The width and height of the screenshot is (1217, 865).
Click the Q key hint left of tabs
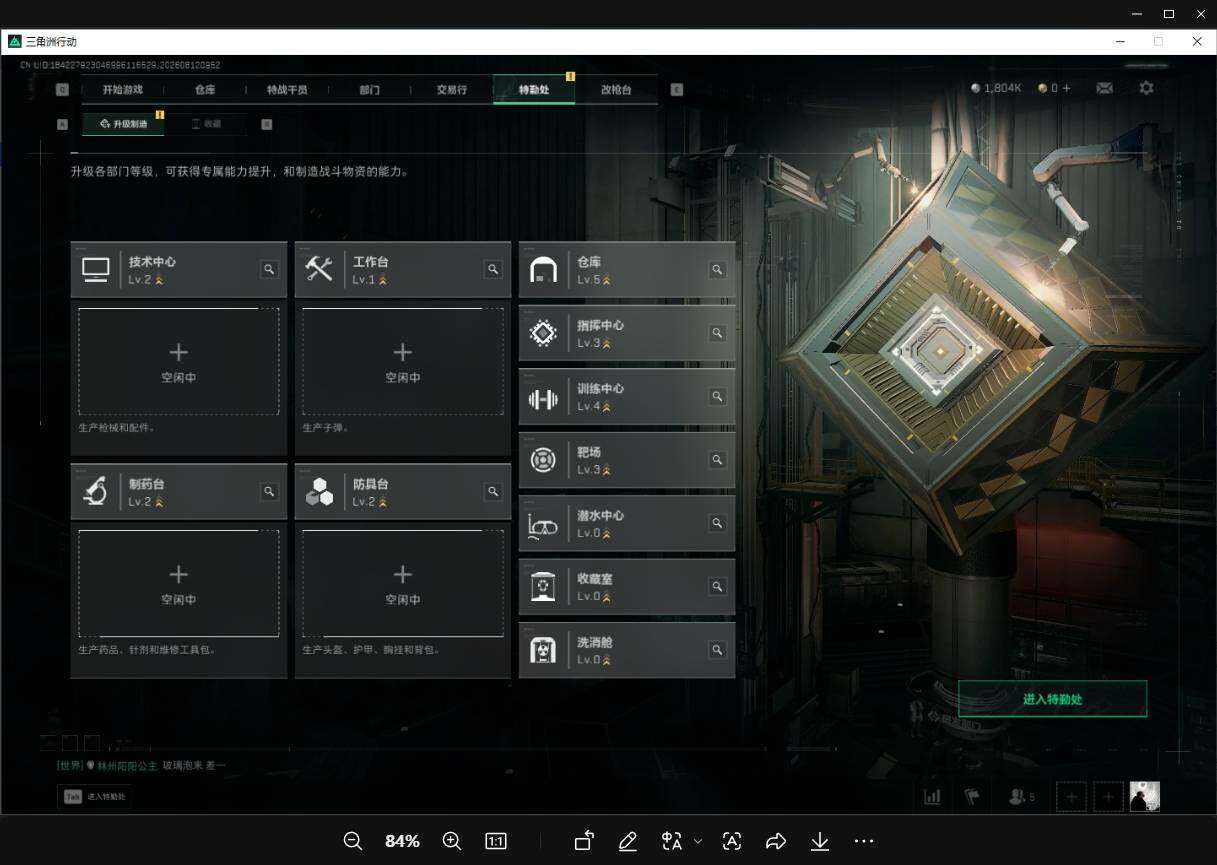click(62, 89)
